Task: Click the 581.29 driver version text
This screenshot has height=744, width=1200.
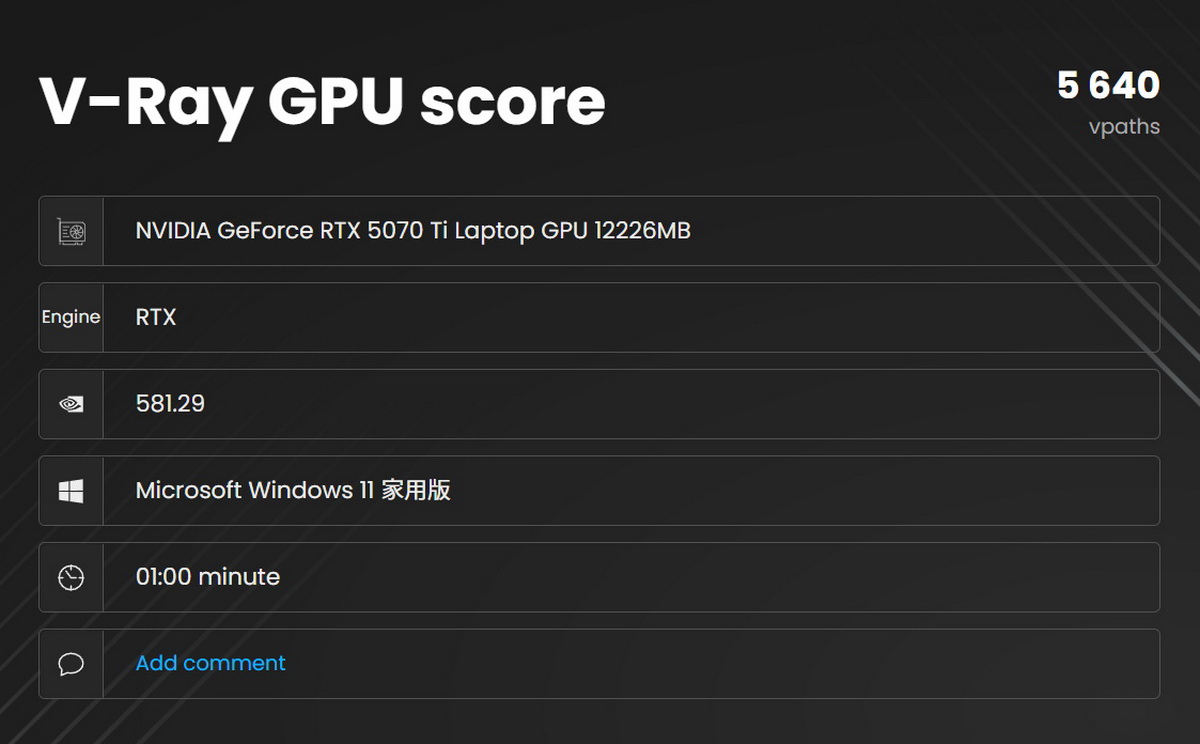Action: [170, 404]
